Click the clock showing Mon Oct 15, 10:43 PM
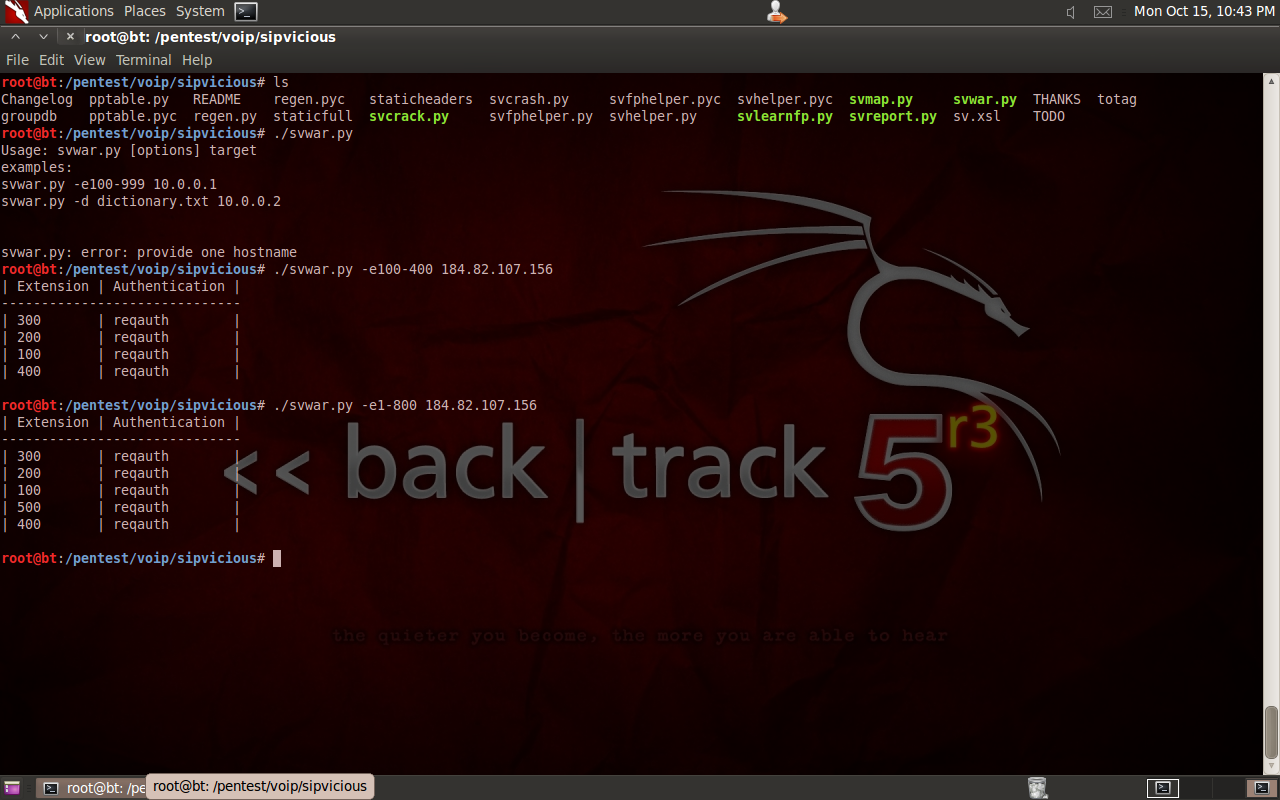The height and width of the screenshot is (800, 1280). 1203,11
